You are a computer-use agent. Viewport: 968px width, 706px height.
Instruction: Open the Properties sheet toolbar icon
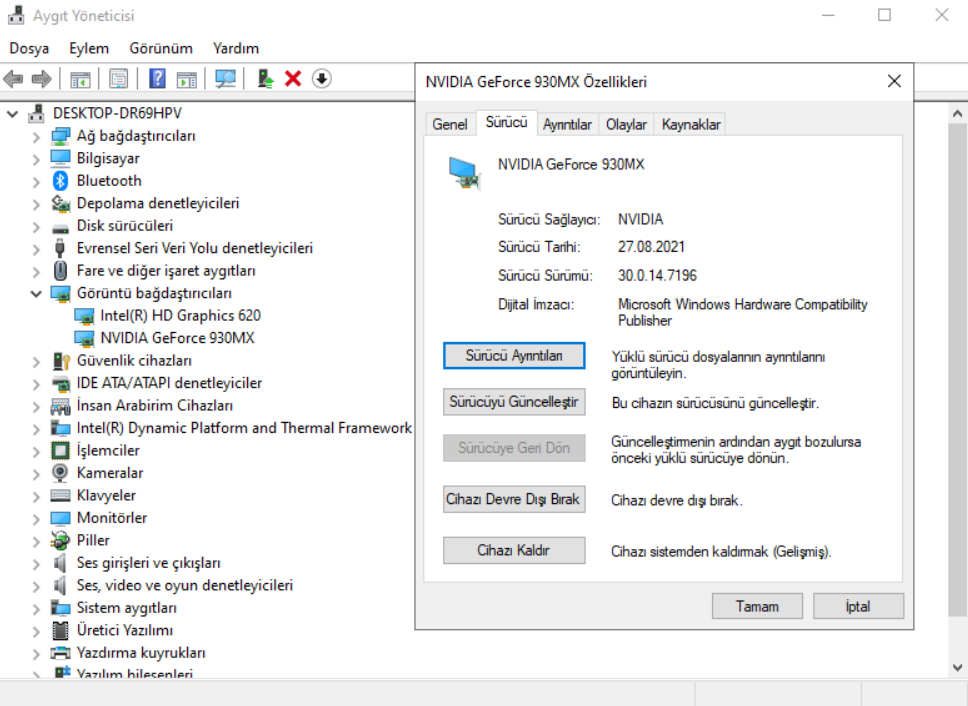tap(119, 79)
